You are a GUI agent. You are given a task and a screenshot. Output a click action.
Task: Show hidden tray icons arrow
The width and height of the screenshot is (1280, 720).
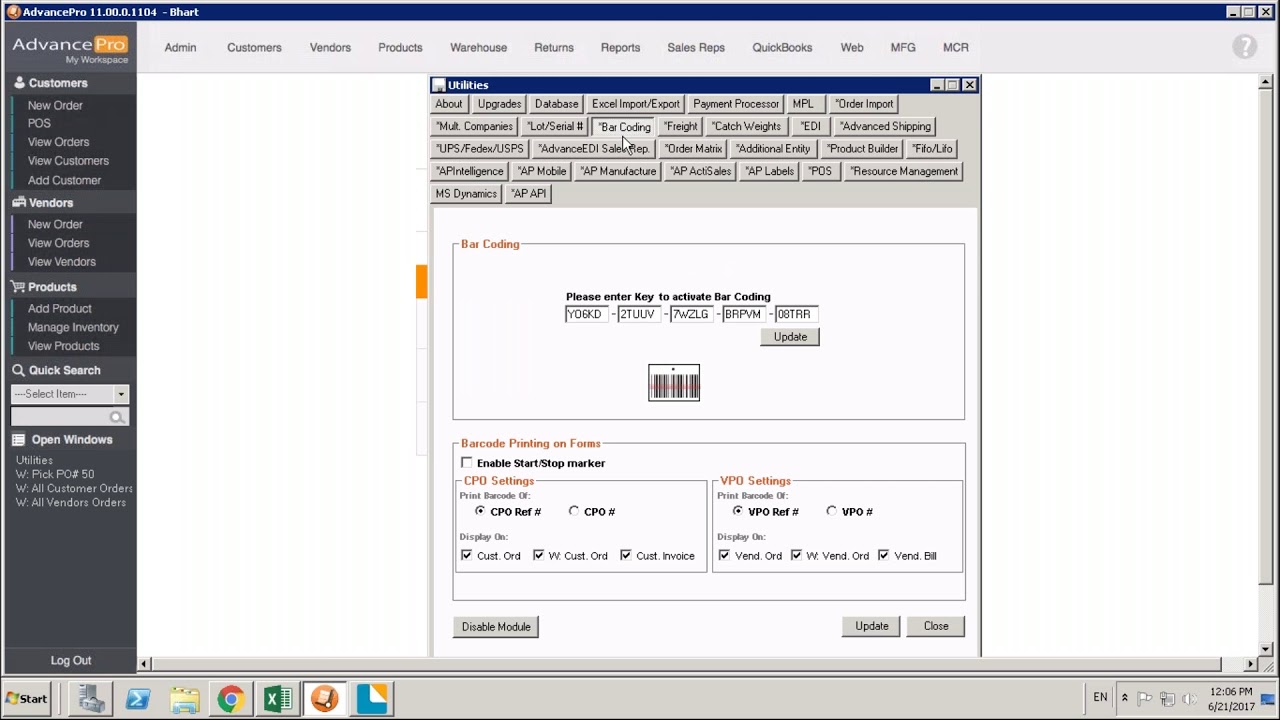click(1124, 698)
